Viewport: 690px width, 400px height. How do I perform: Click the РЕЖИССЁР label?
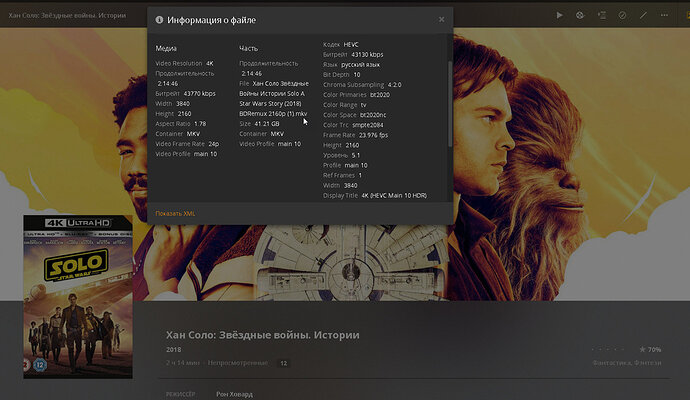point(180,394)
